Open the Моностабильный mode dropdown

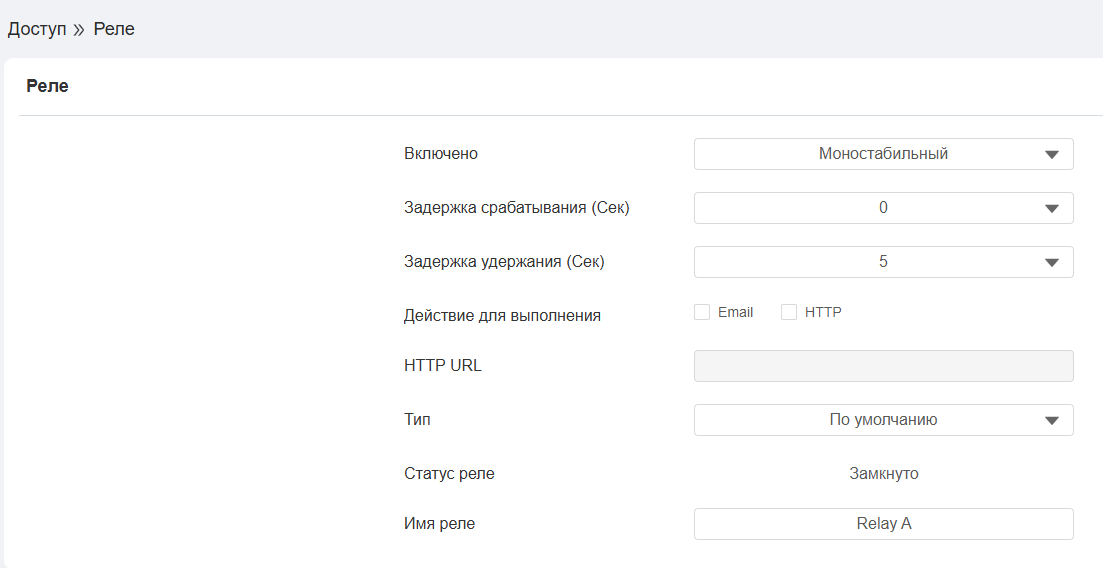pos(882,154)
